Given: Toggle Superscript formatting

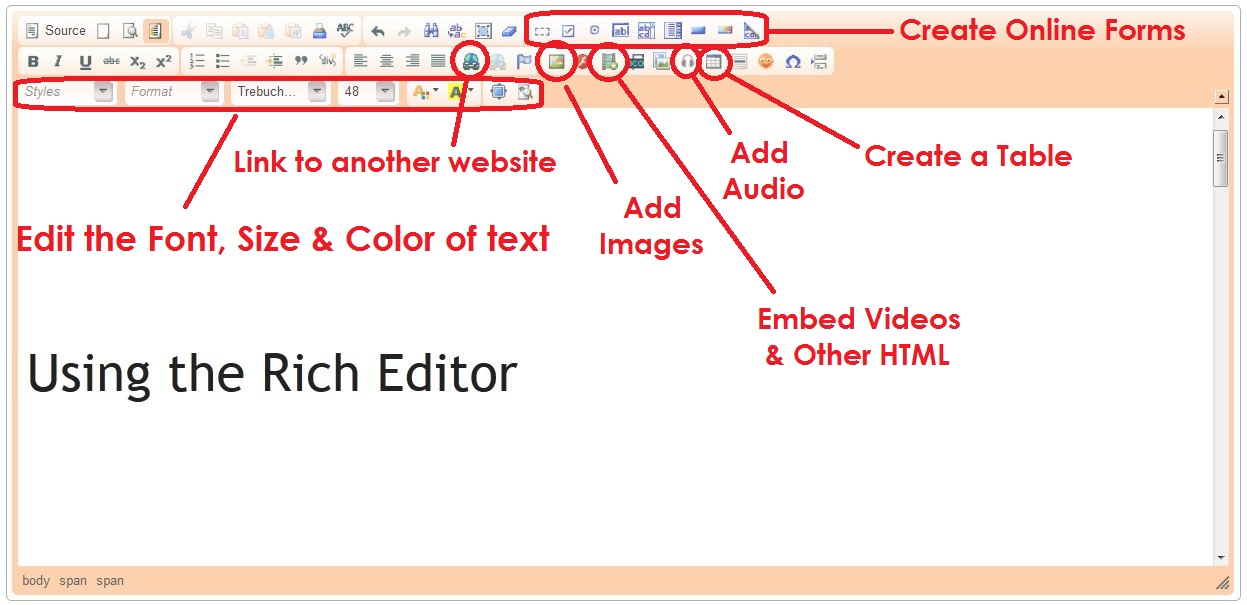Looking at the screenshot, I should [x=164, y=61].
